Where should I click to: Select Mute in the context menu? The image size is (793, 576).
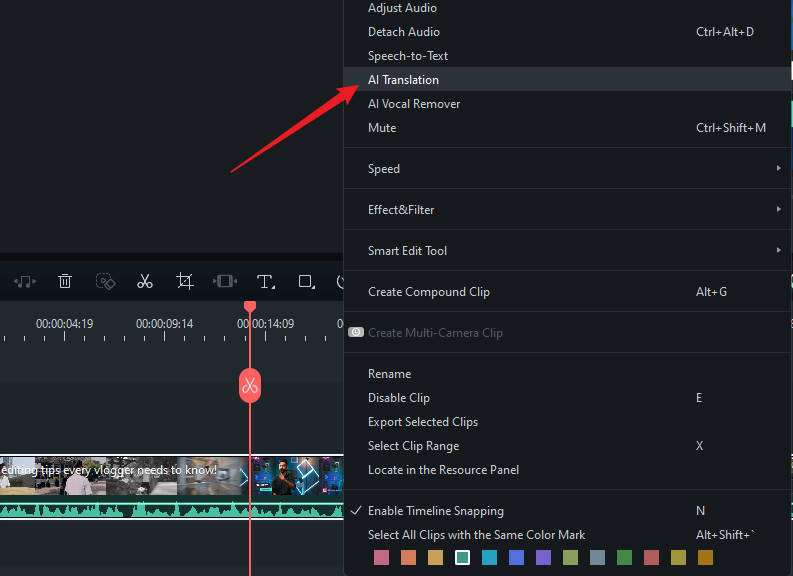(x=567, y=127)
